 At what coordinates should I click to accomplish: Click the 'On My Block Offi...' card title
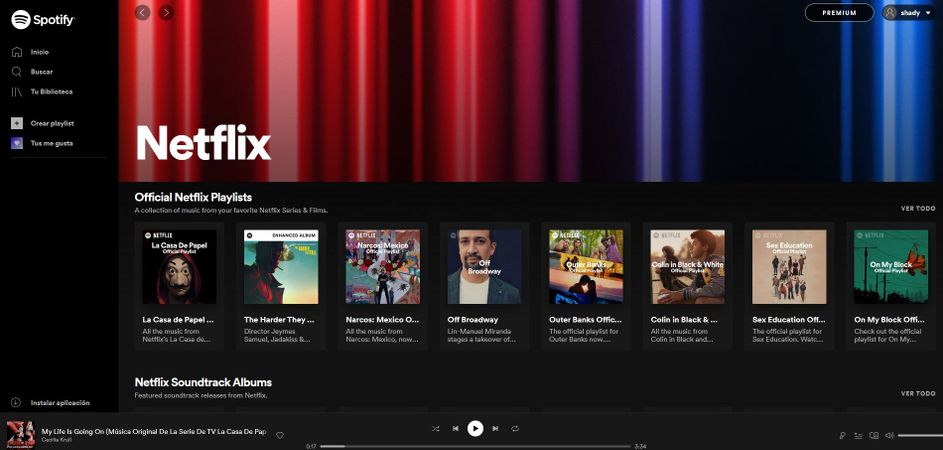tap(889, 319)
